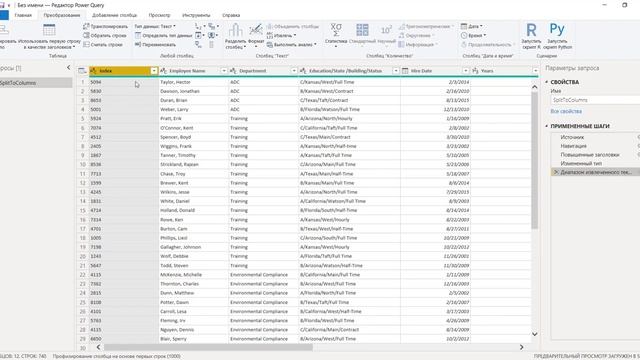This screenshot has width=640, height=360.
Task: Click Information (Информация) menu
Action: click(418, 44)
